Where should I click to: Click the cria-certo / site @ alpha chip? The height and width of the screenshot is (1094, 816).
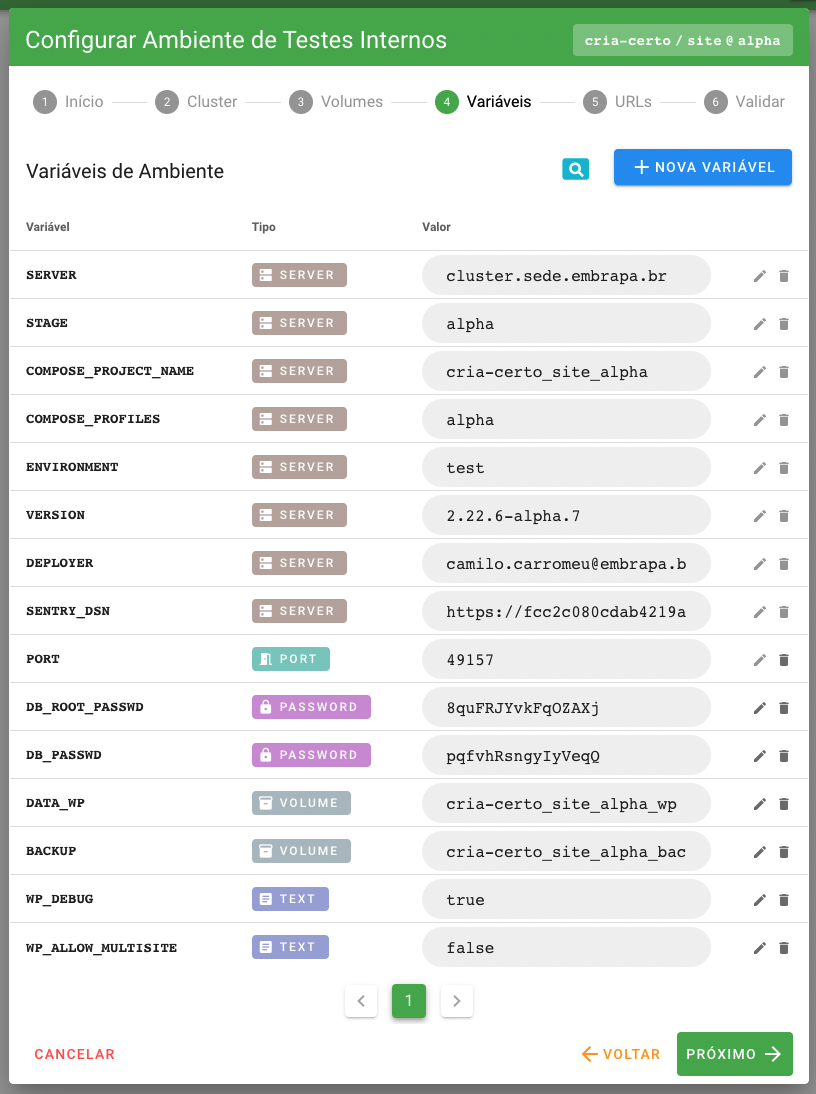[683, 40]
